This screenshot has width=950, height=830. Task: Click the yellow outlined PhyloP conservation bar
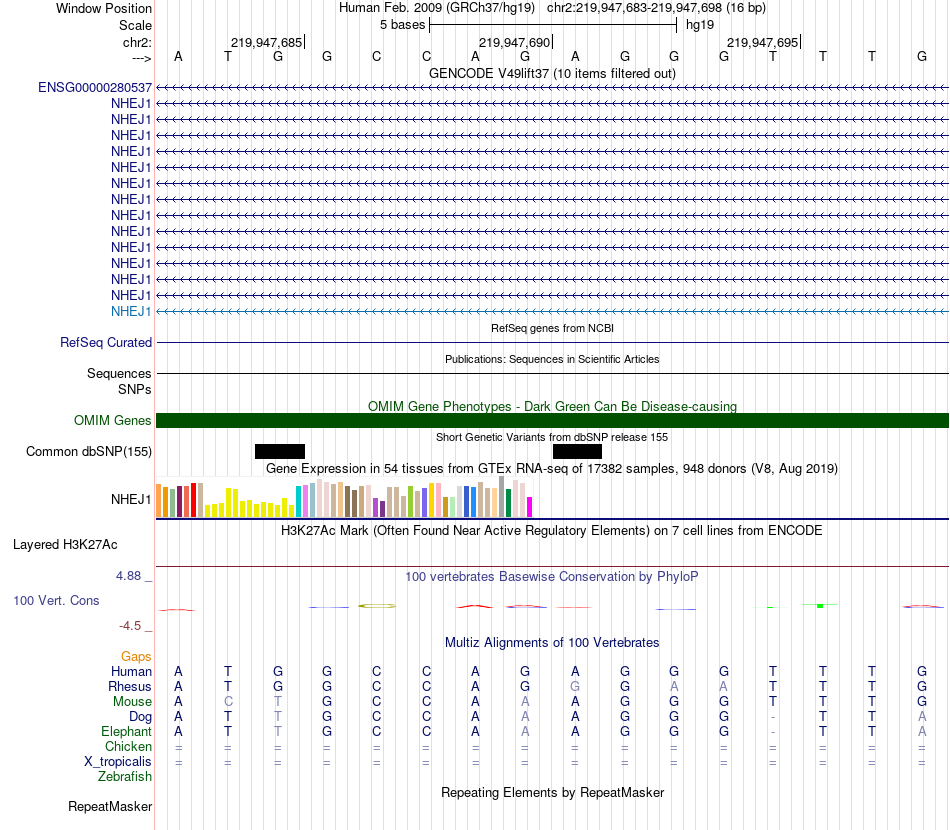377,606
